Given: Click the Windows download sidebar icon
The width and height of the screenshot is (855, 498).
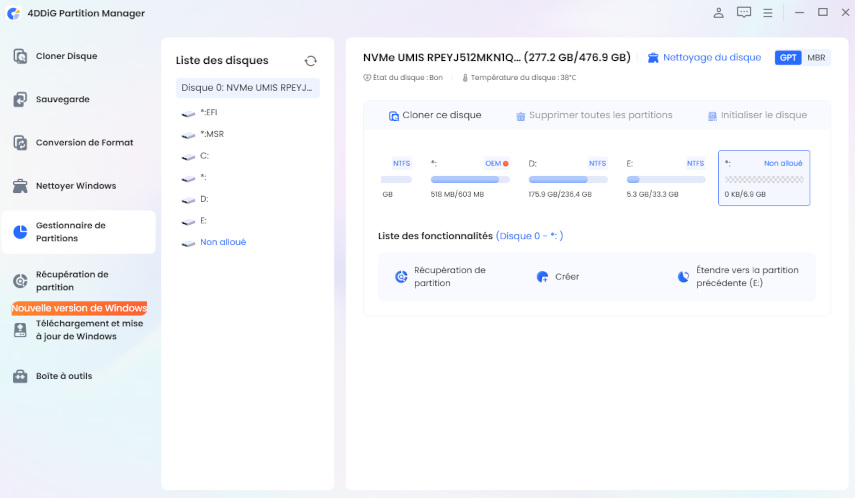Looking at the screenshot, I should tap(20, 330).
